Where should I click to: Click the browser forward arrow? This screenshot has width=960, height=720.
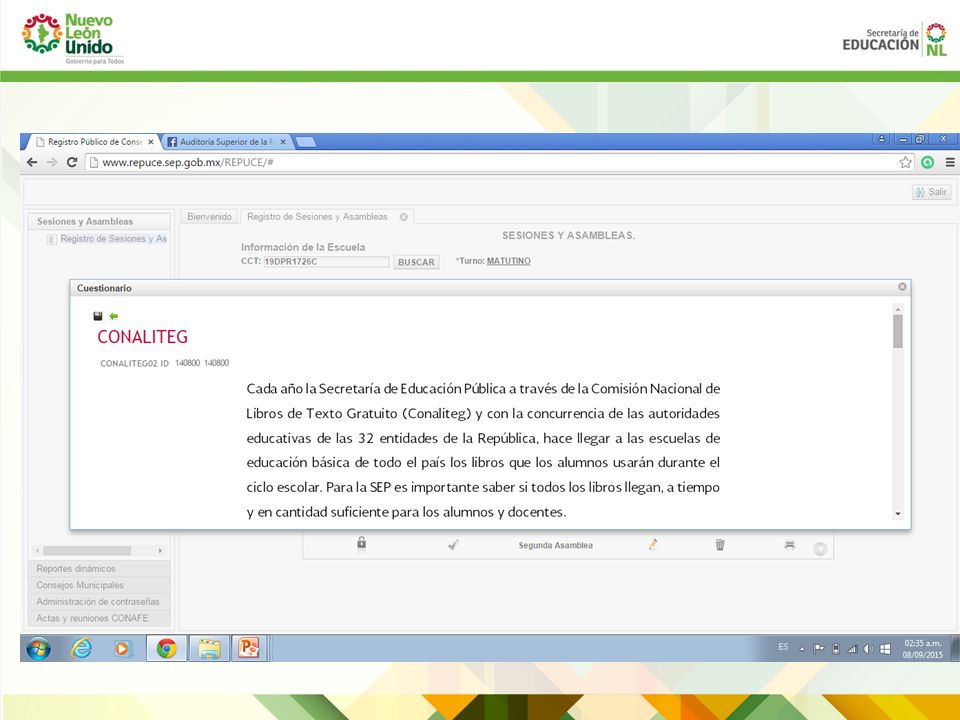[52, 162]
